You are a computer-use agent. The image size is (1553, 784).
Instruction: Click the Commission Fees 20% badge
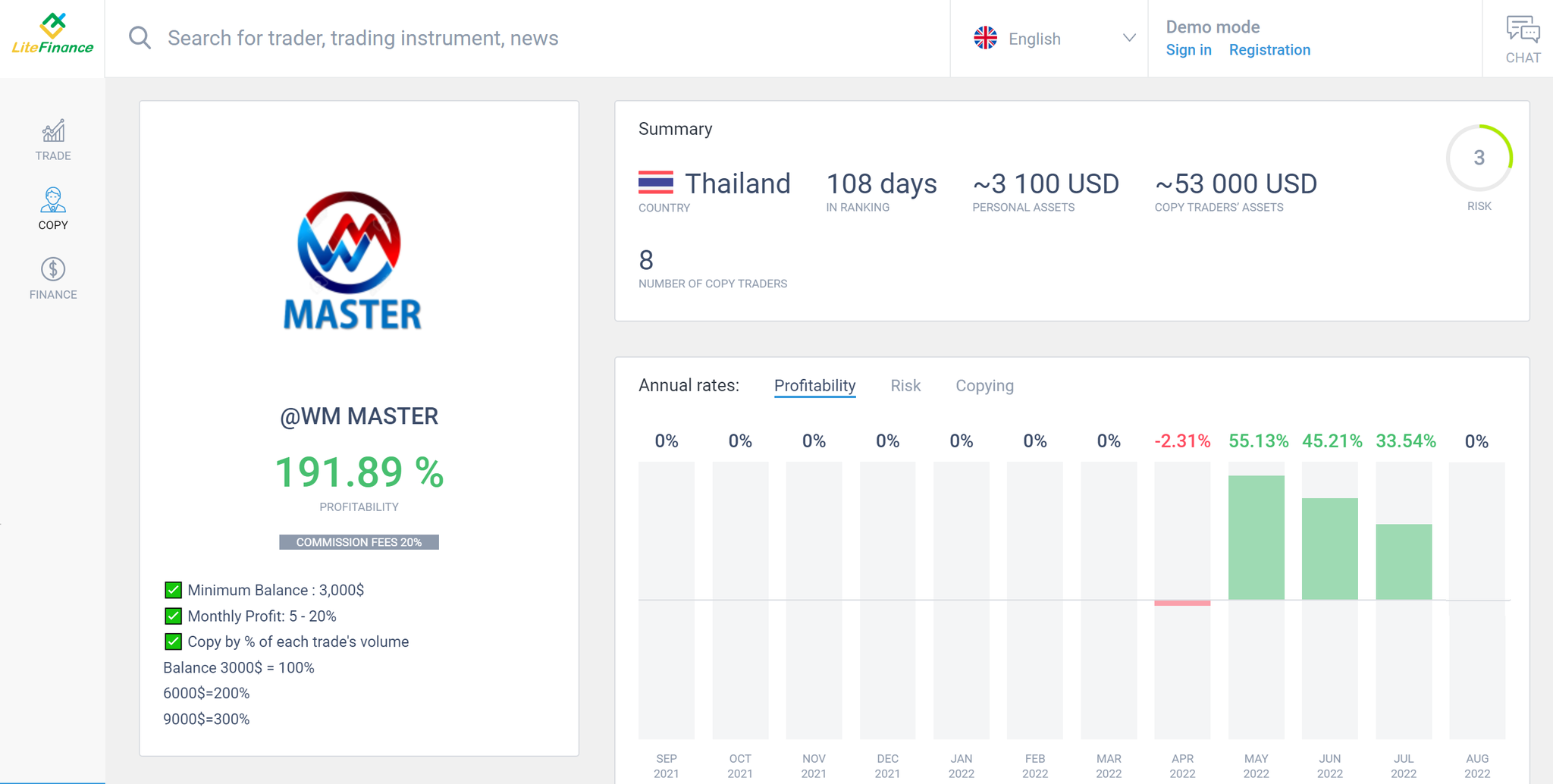click(x=359, y=542)
